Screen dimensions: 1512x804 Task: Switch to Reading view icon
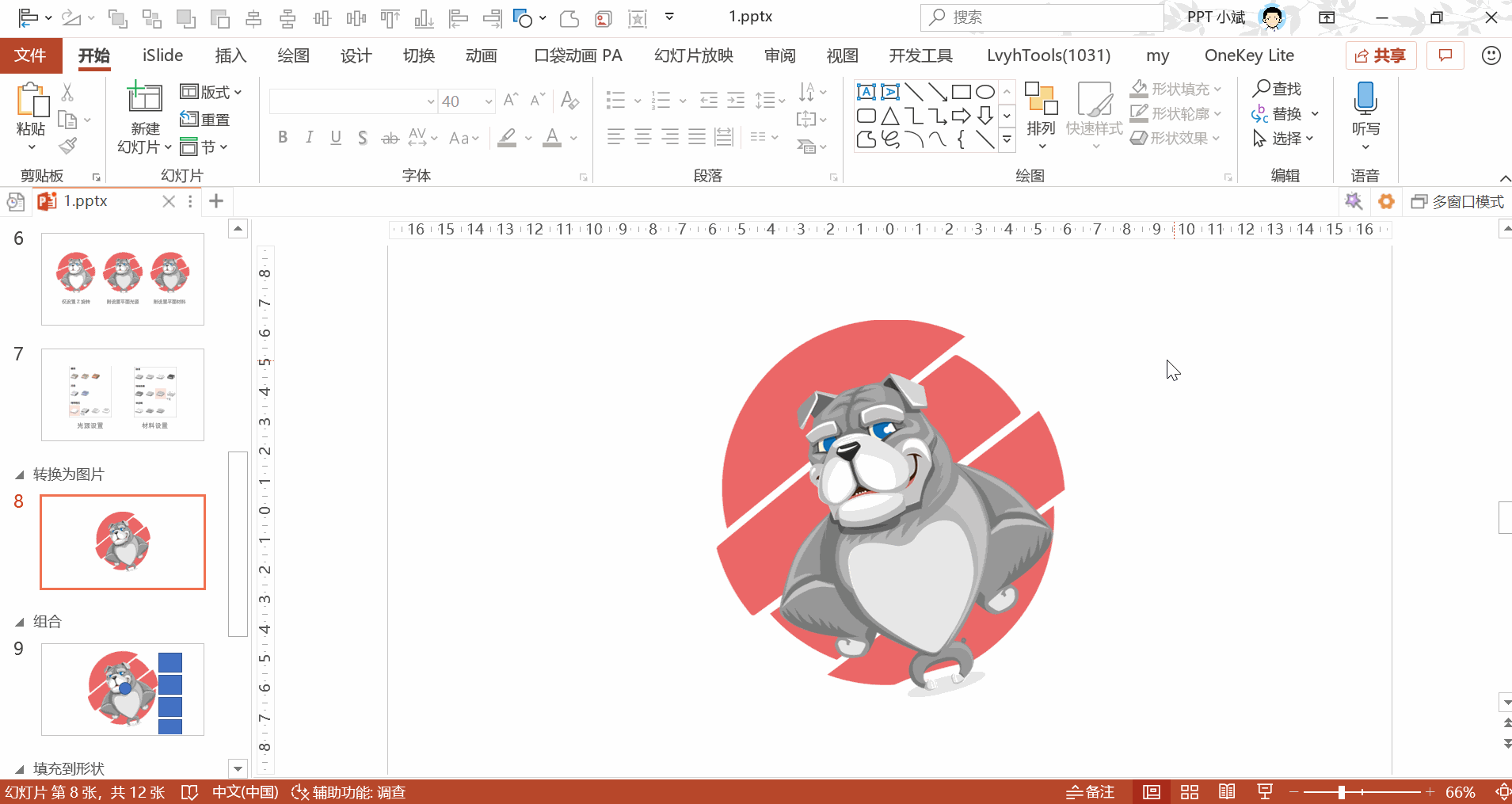(x=1227, y=792)
